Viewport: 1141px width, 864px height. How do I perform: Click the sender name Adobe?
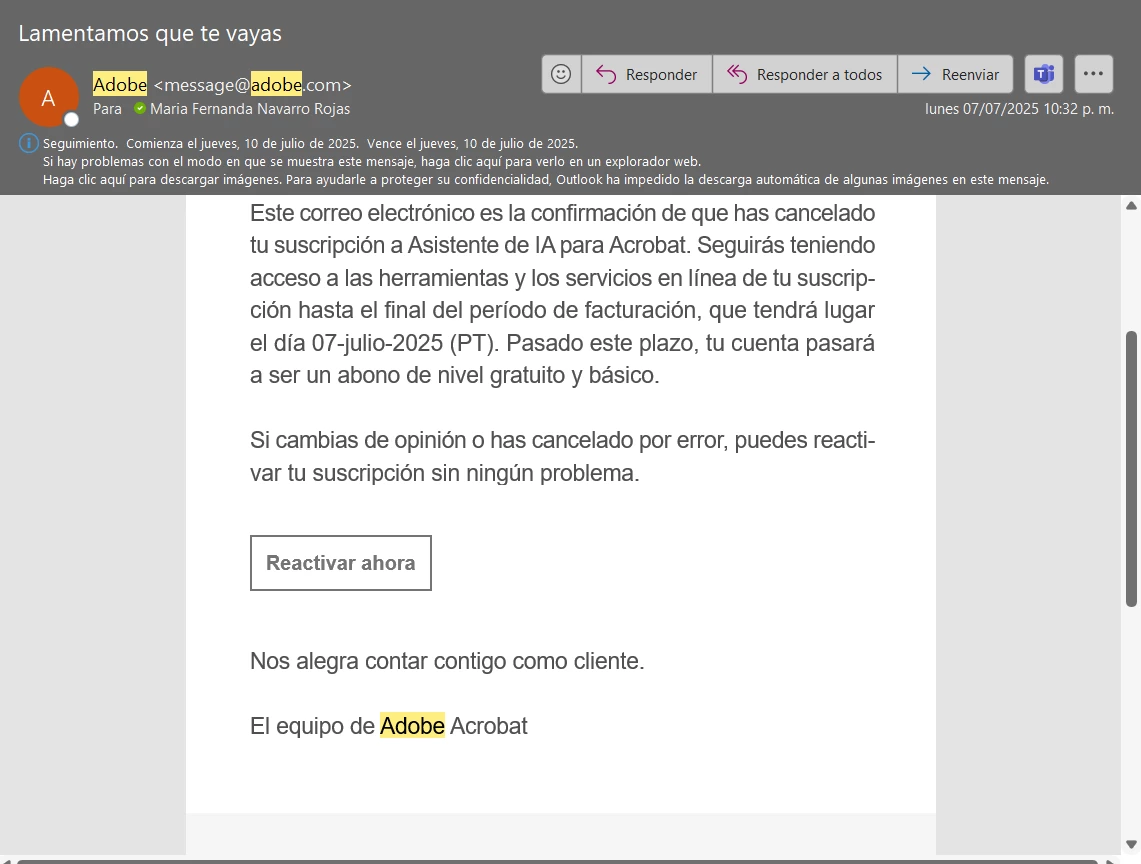(x=120, y=84)
